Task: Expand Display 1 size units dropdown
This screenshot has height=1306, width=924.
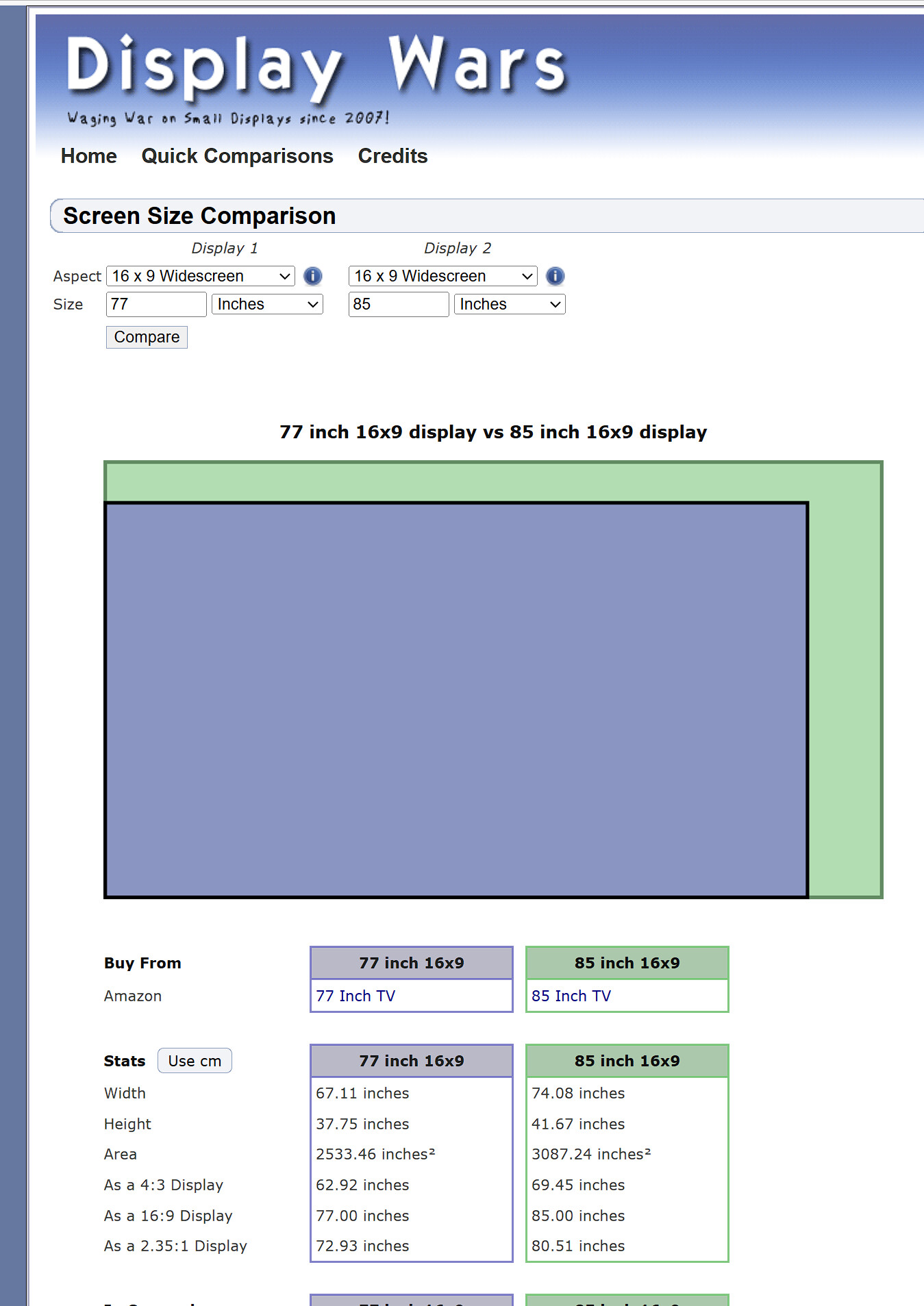Action: click(267, 304)
